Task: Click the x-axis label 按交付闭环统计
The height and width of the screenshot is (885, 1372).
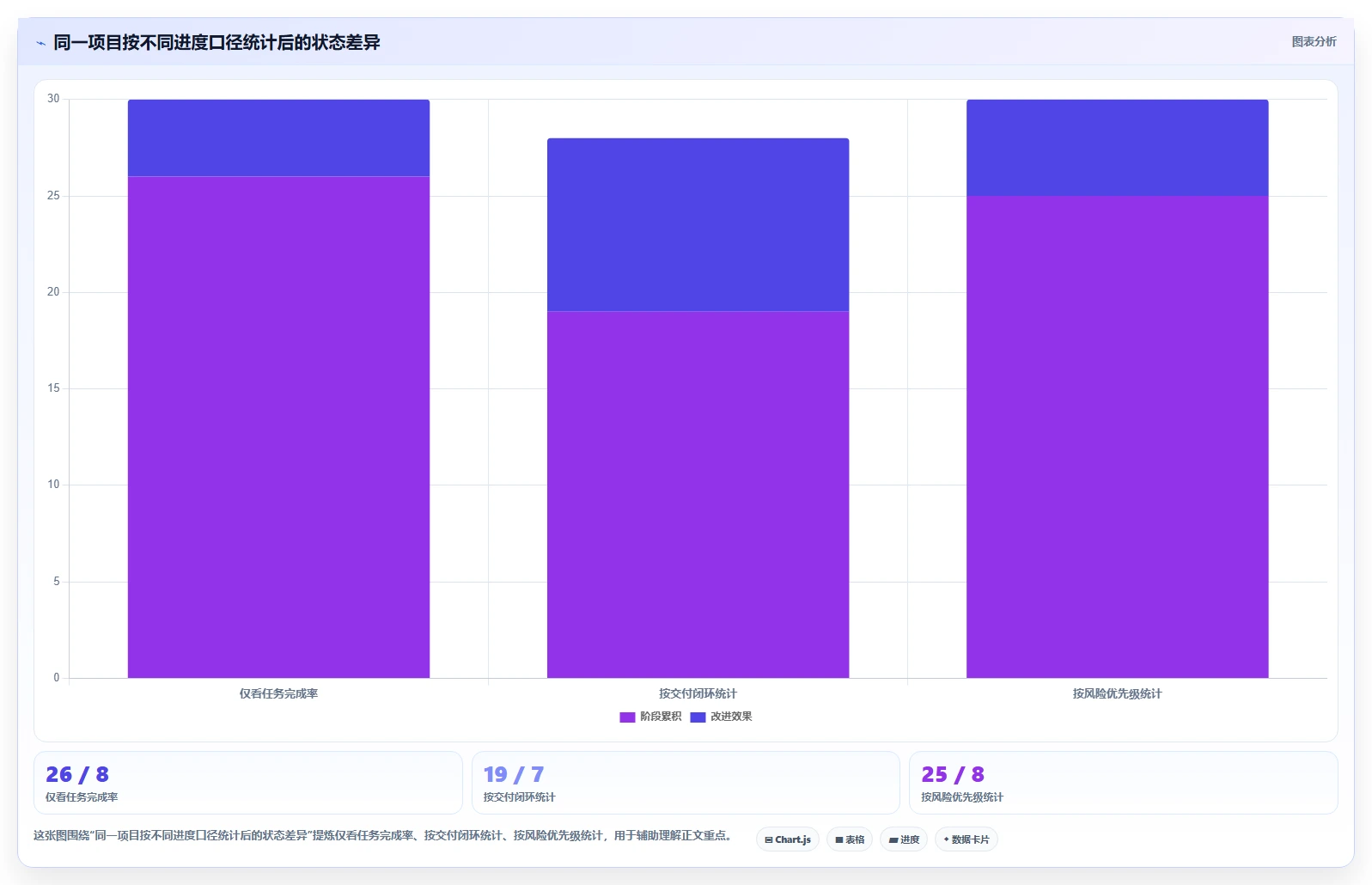Action: click(x=698, y=693)
